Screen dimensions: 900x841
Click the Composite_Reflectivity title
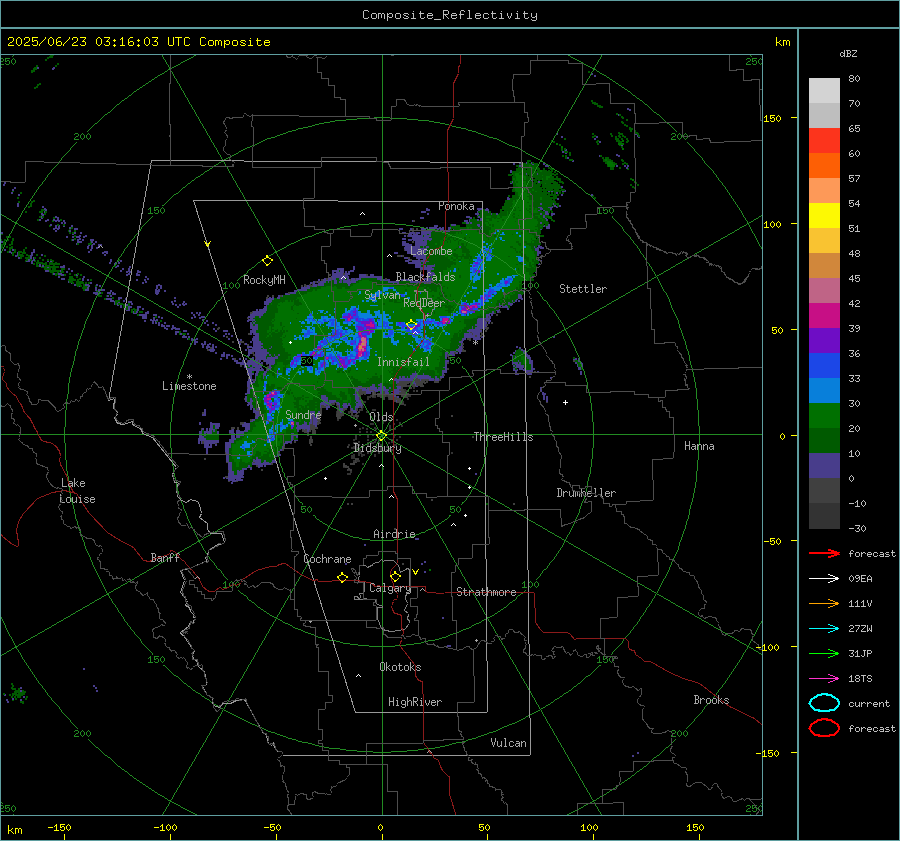click(x=450, y=15)
